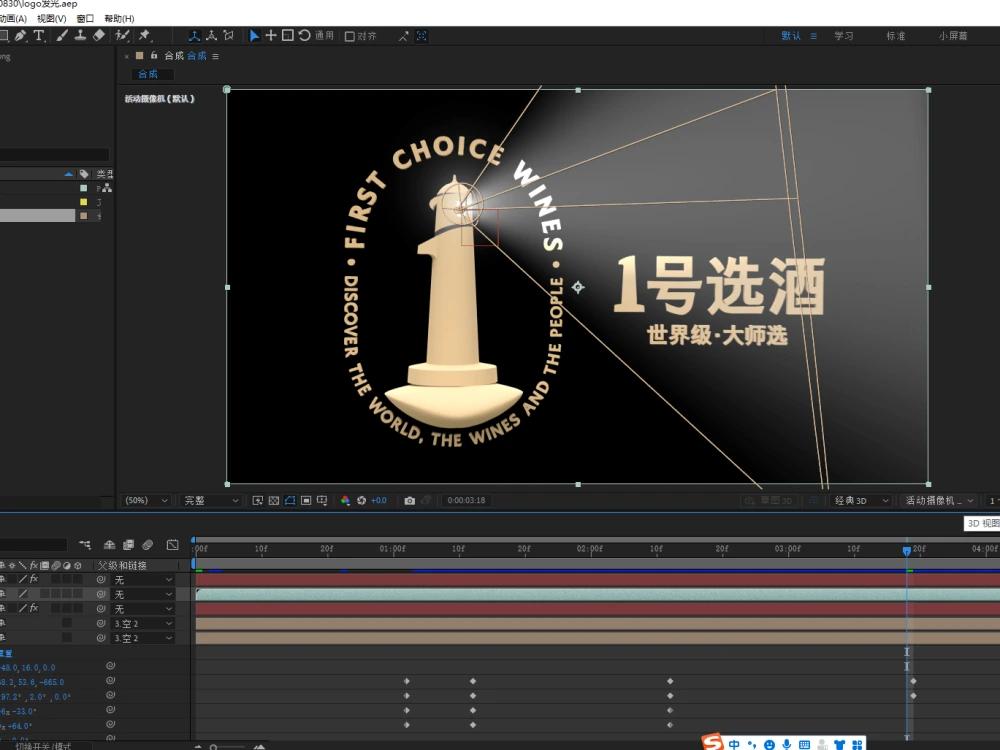Click the show channel RGB icon
The width and height of the screenshot is (1000, 750).
tap(345, 501)
